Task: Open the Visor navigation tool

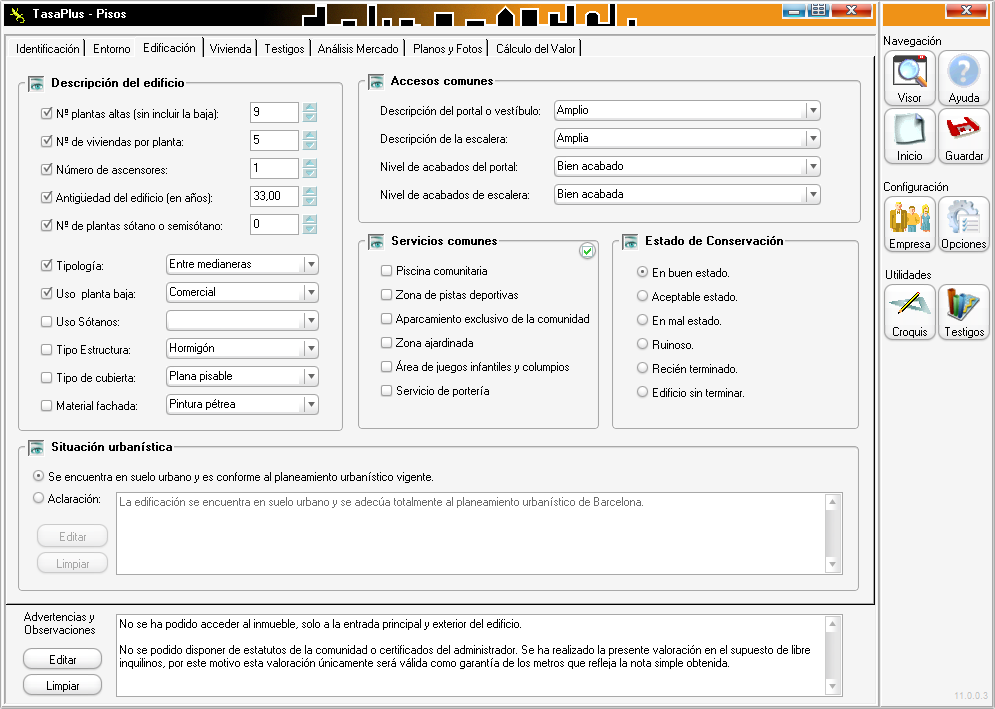Action: (909, 79)
